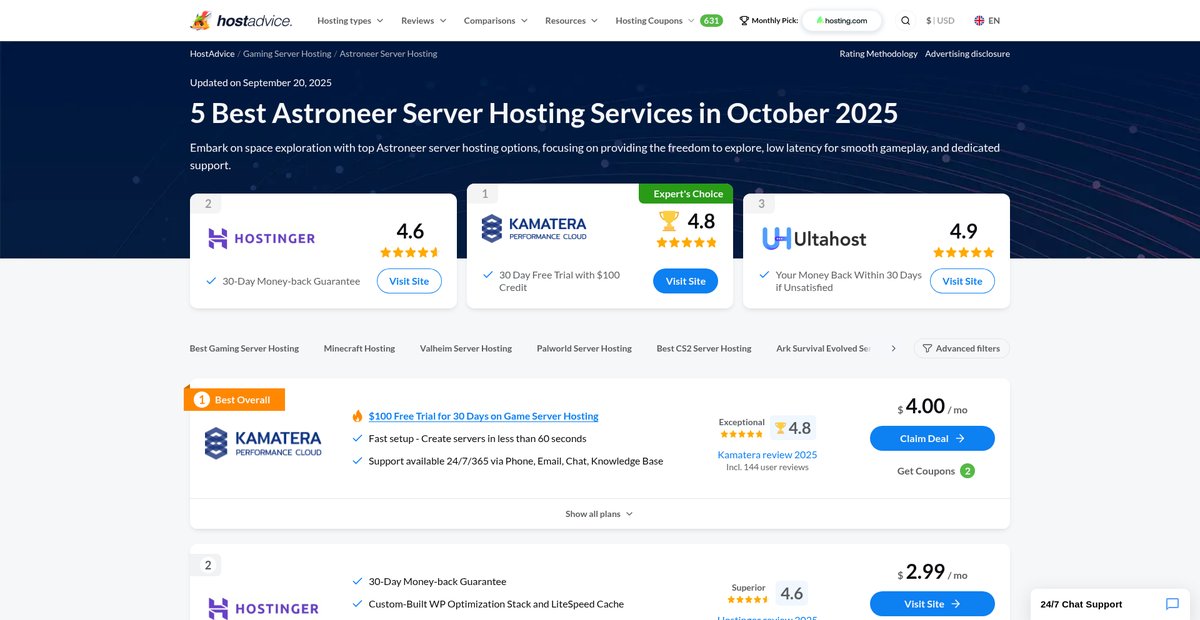Click Kamatera logo in Best Overall listing

click(263, 443)
